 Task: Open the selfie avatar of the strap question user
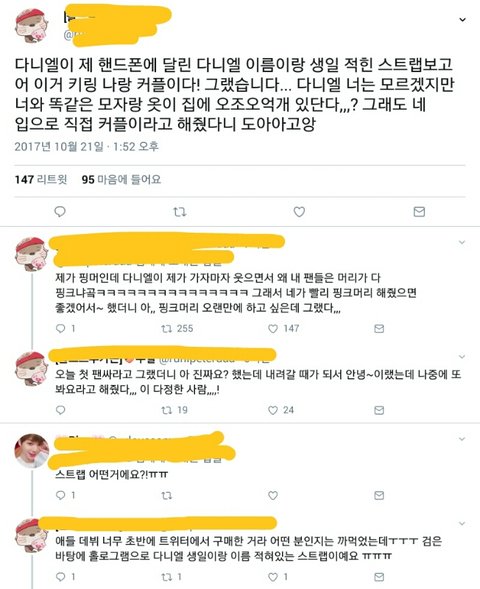click(x=32, y=450)
